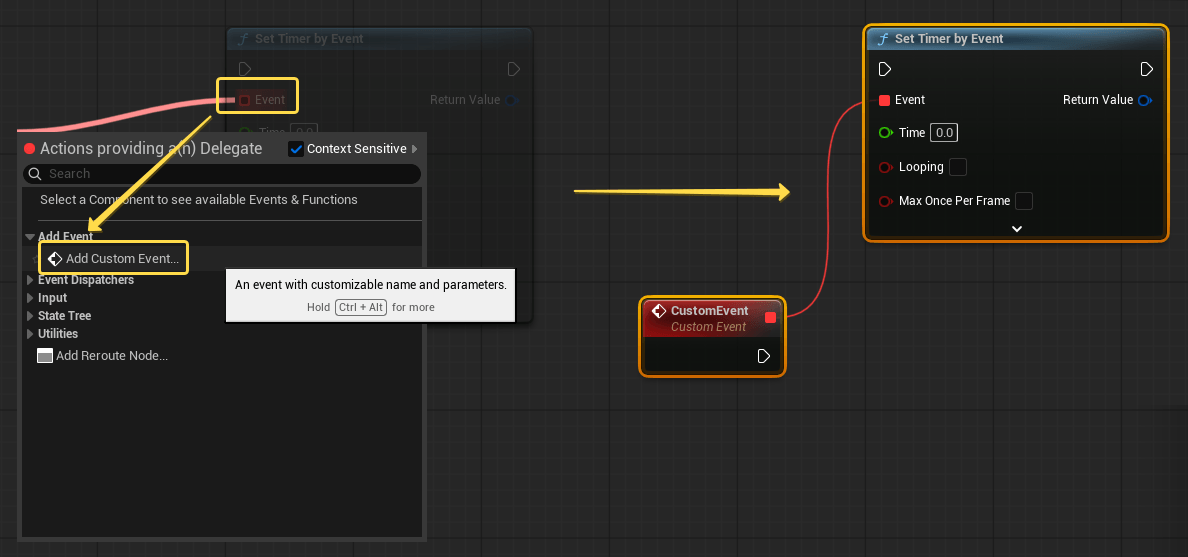The width and height of the screenshot is (1188, 557).
Task: Toggle the Context Sensitive checkbox
Action: coord(296,149)
